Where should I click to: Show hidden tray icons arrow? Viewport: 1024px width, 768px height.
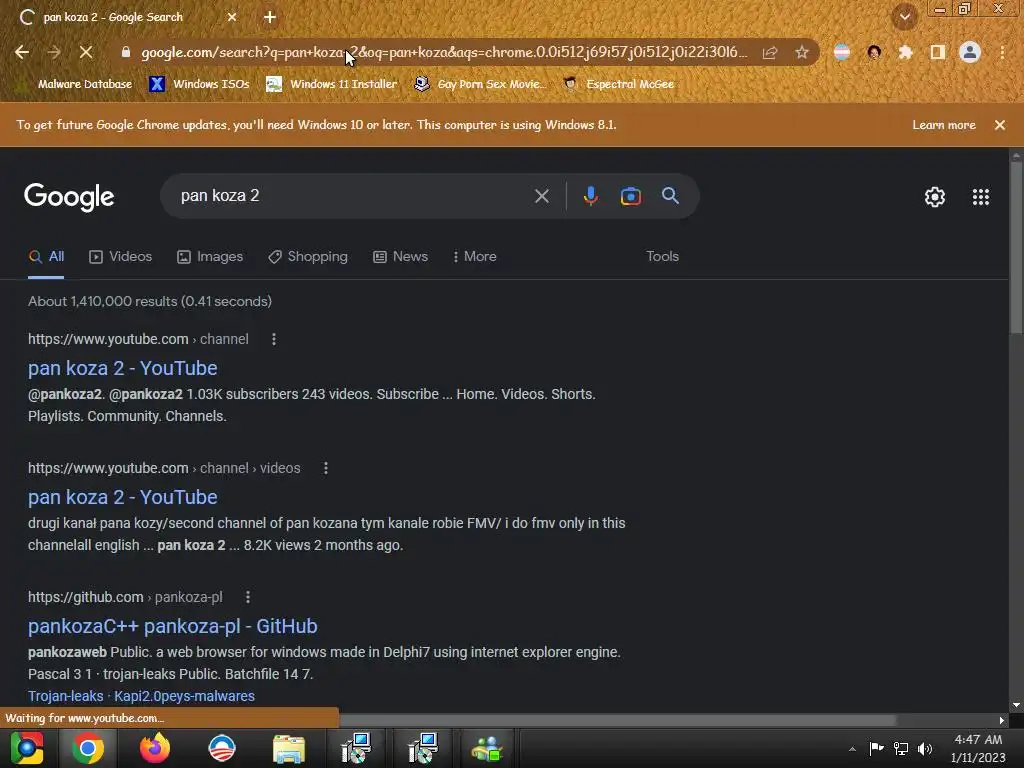pos(852,749)
